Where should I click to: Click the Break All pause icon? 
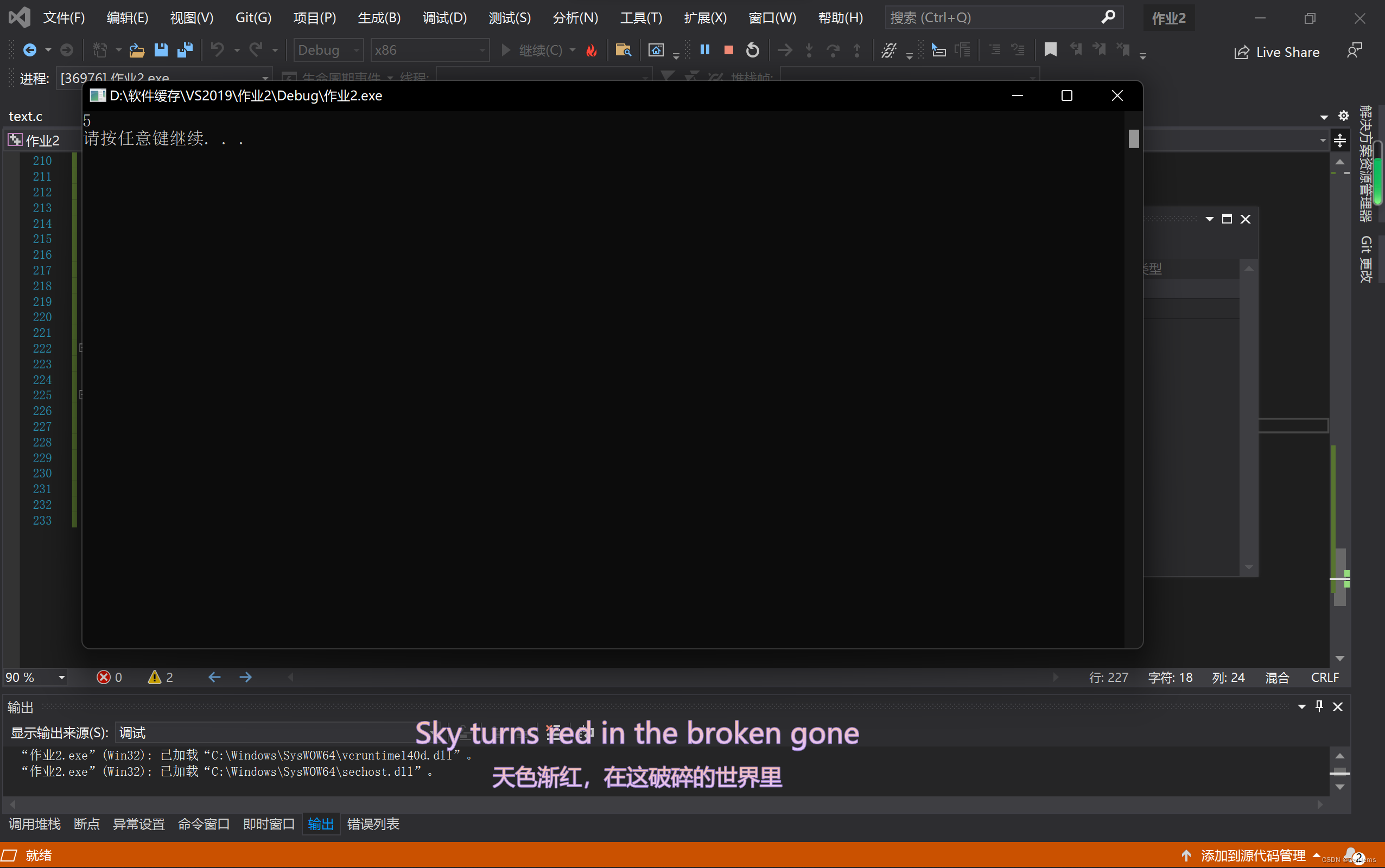(704, 50)
